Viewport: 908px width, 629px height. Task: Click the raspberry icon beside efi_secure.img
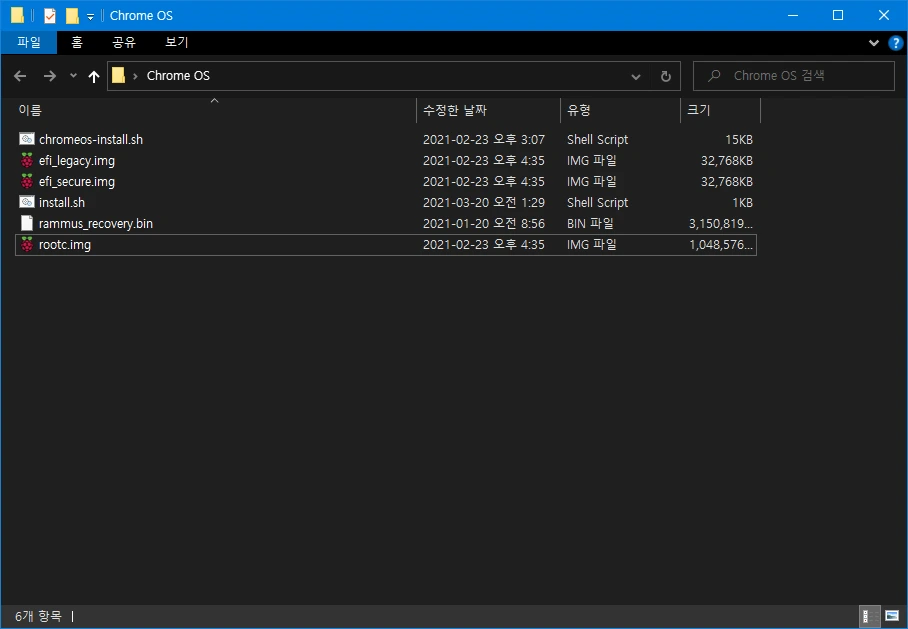pyautogui.click(x=27, y=181)
